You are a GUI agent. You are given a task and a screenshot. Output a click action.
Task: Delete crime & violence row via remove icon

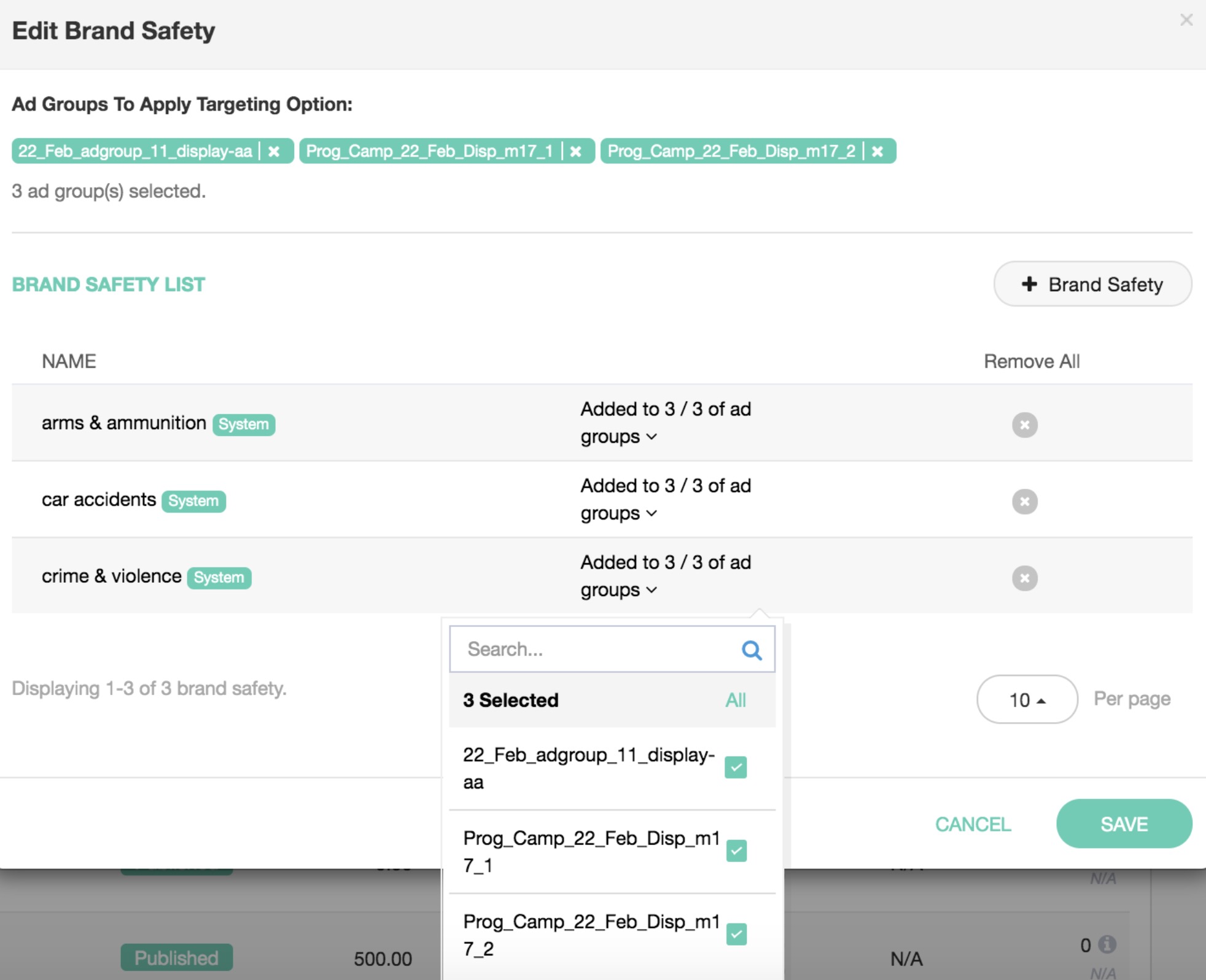tap(1024, 578)
